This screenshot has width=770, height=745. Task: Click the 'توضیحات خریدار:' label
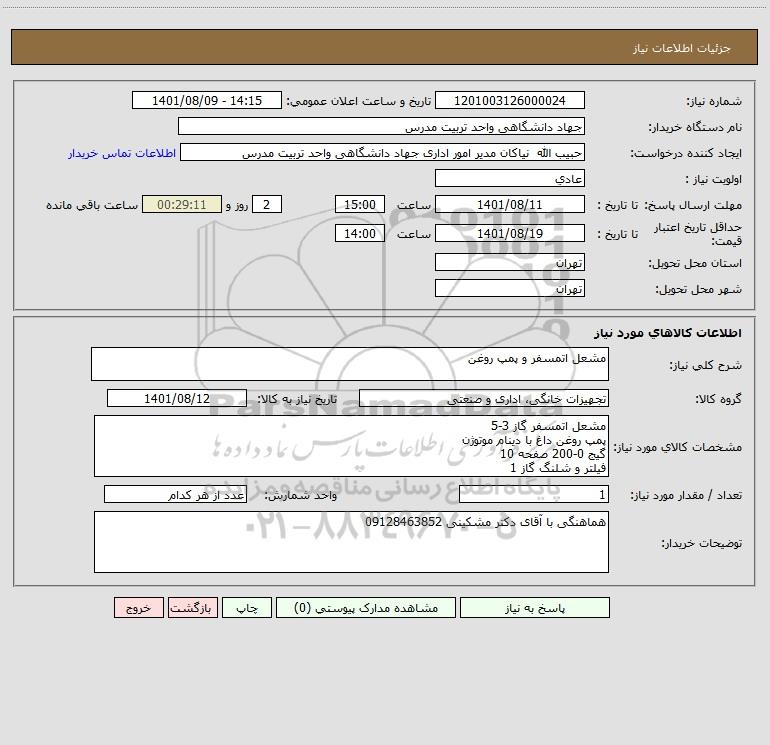[x=702, y=543]
